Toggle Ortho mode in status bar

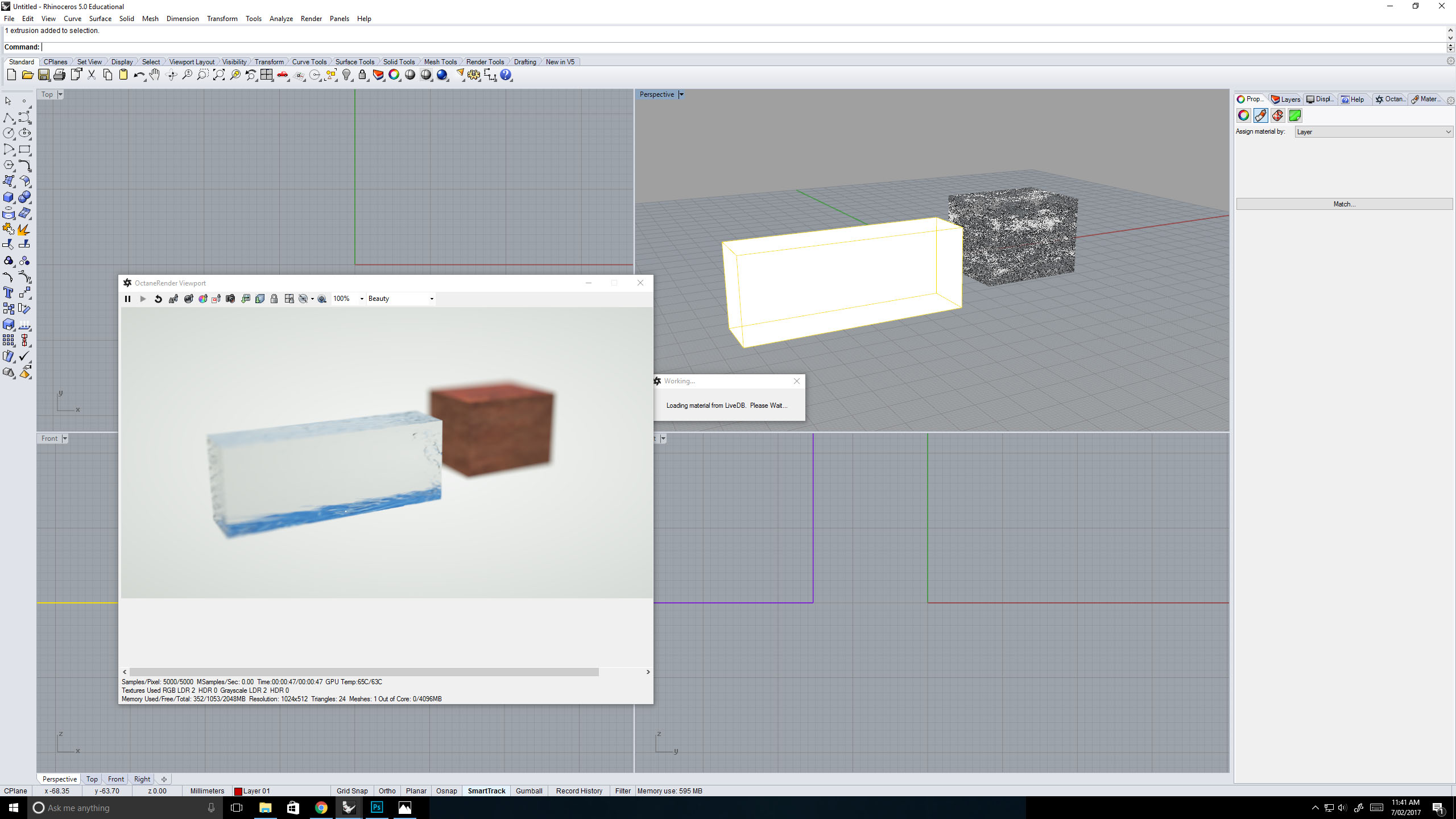pyautogui.click(x=387, y=791)
